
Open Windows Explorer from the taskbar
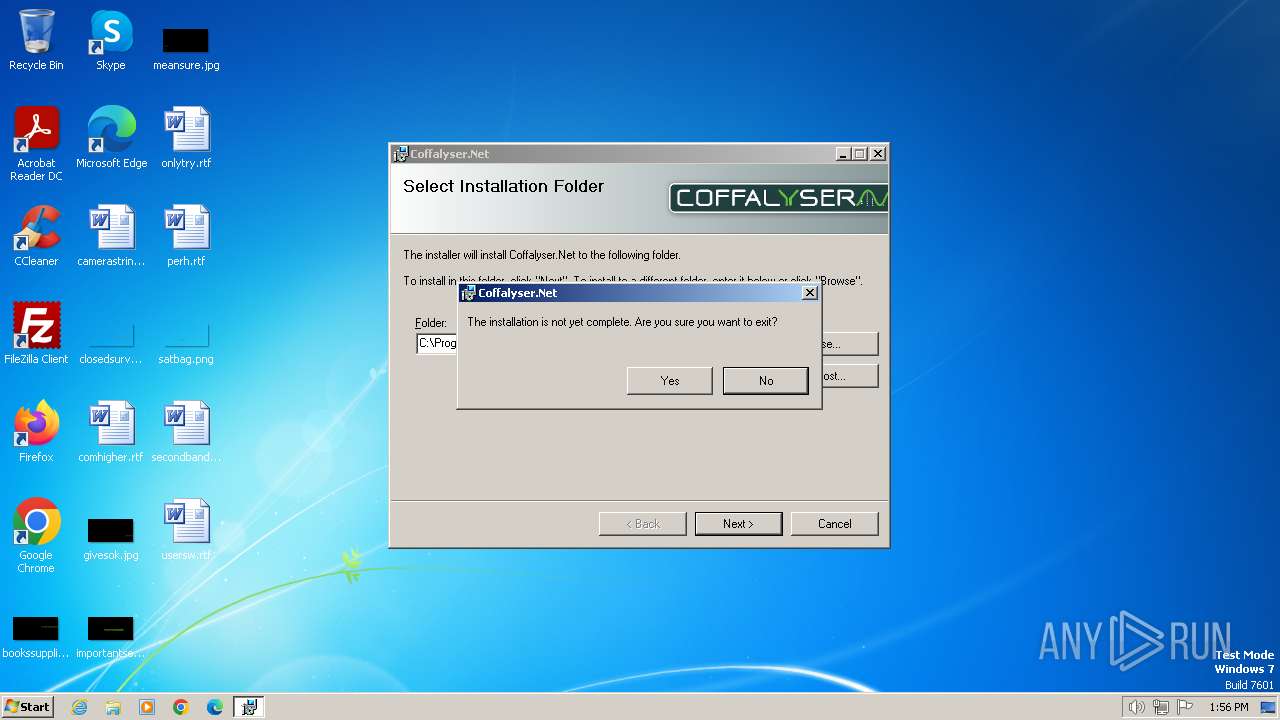[x=113, y=707]
